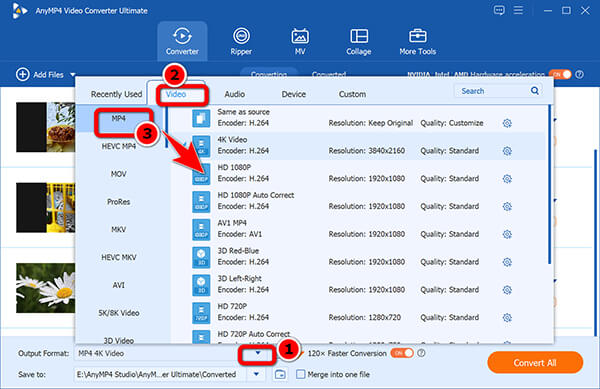Select MP4 in the format list
Screen dimensions: 600x389
[x=119, y=119]
